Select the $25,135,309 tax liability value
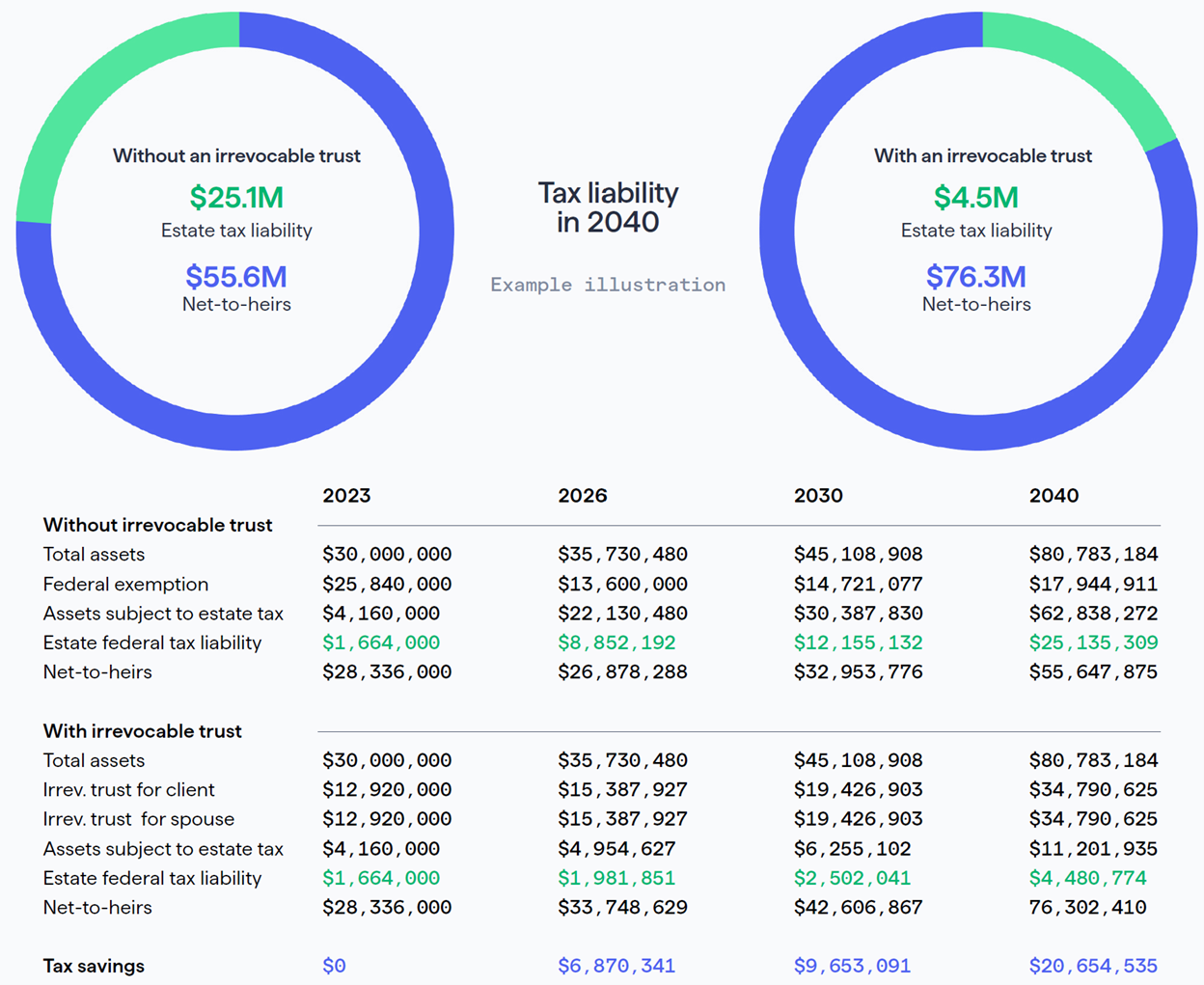 point(1093,643)
